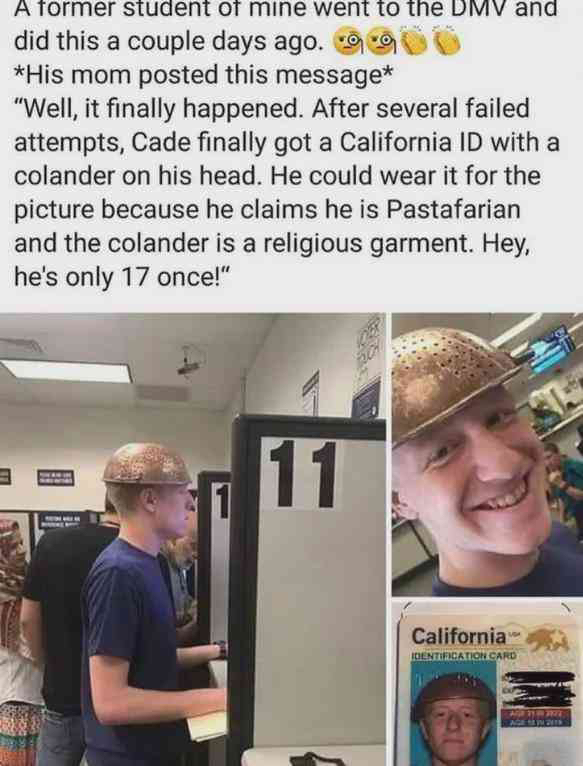Open the smiling selfie photo
This screenshot has width=583, height=766.
(x=487, y=454)
